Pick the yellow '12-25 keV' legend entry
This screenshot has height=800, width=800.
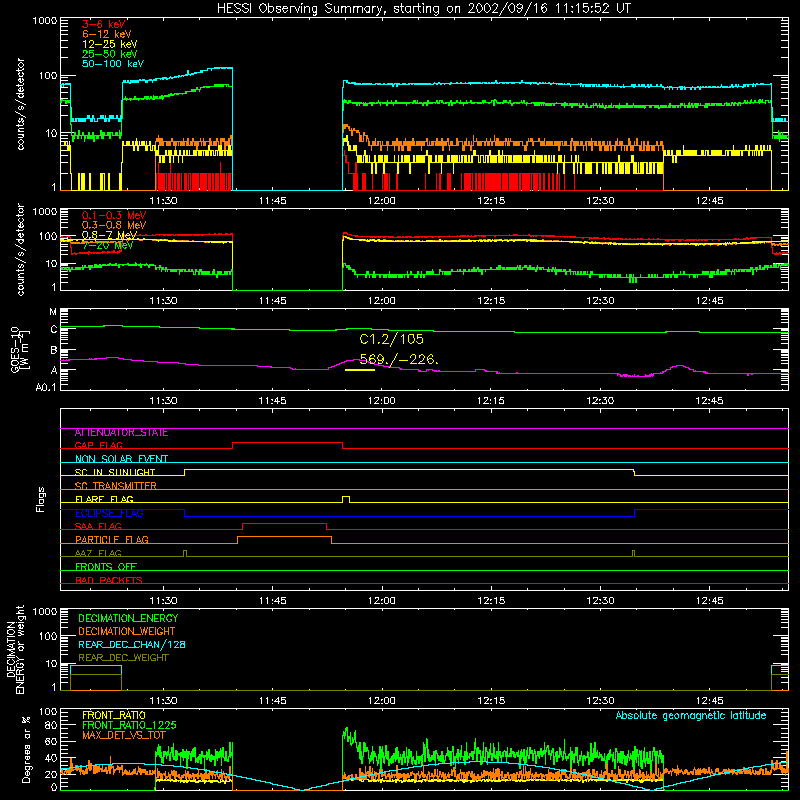click(110, 44)
